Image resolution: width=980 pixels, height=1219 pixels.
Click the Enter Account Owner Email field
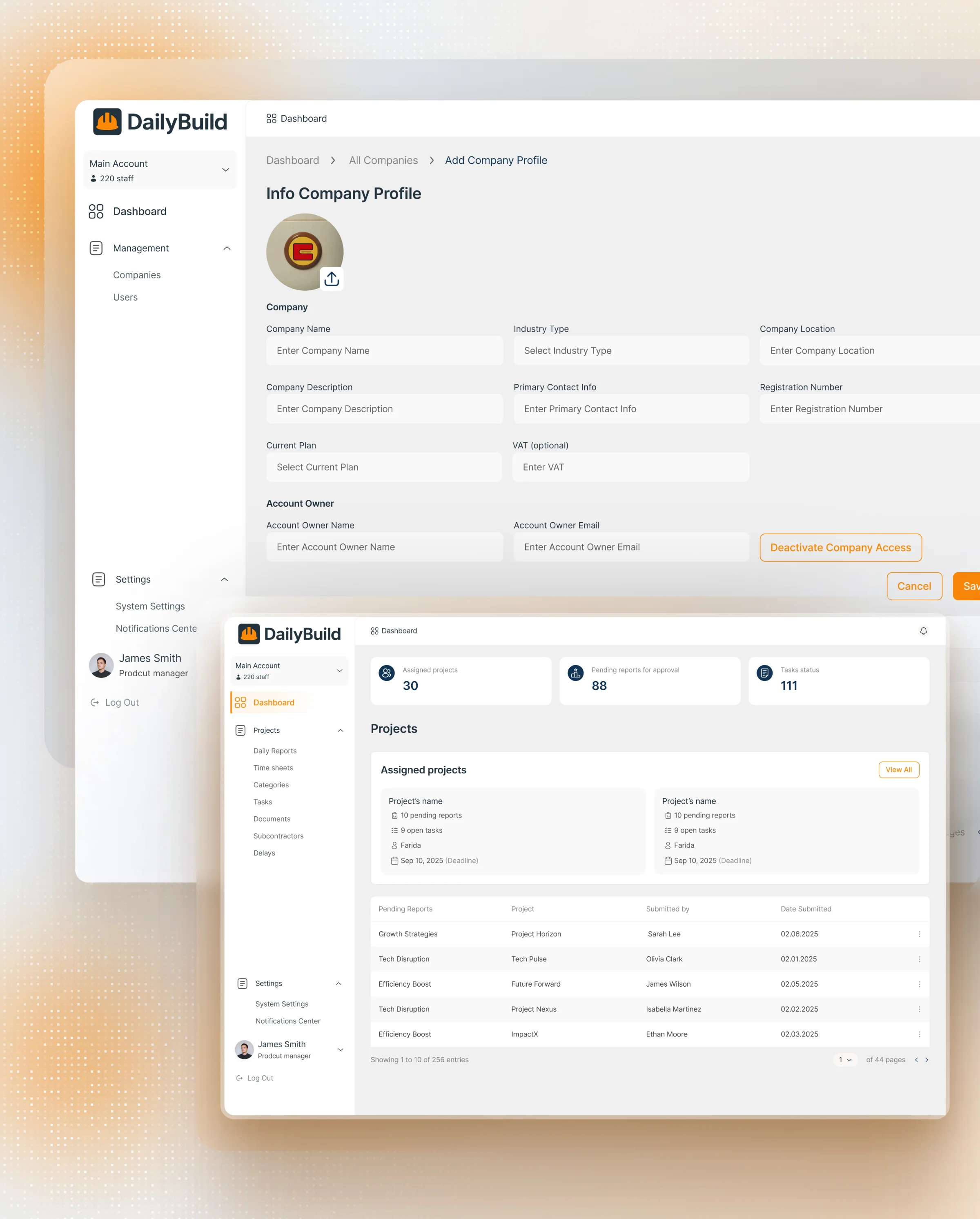(631, 547)
